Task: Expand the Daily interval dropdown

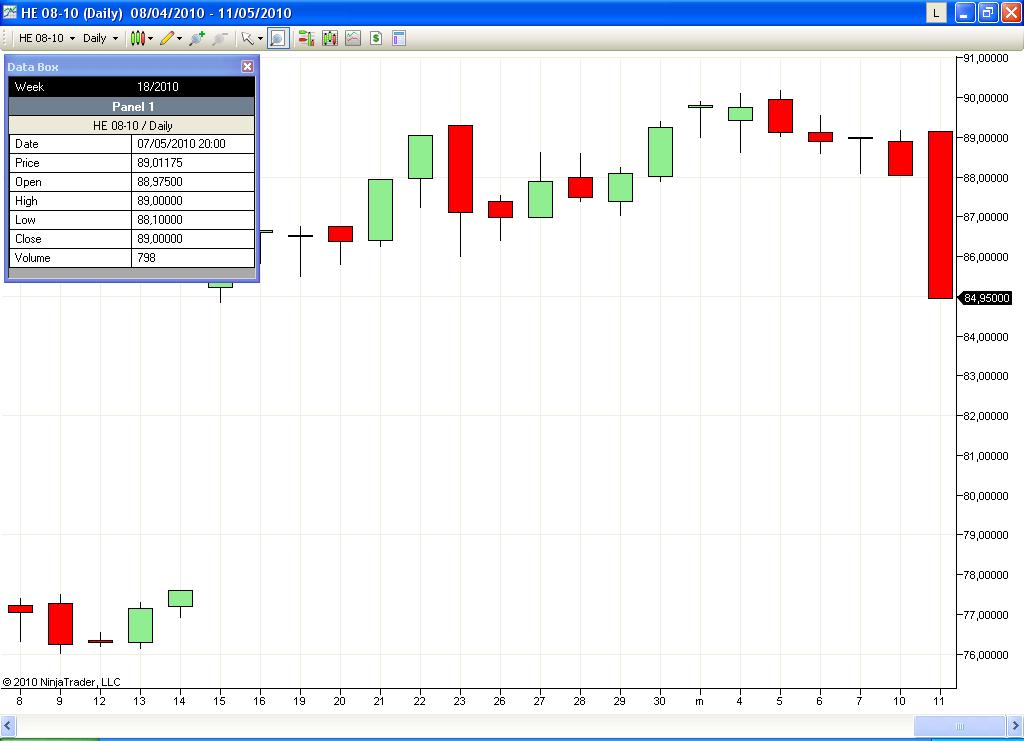Action: (101, 39)
